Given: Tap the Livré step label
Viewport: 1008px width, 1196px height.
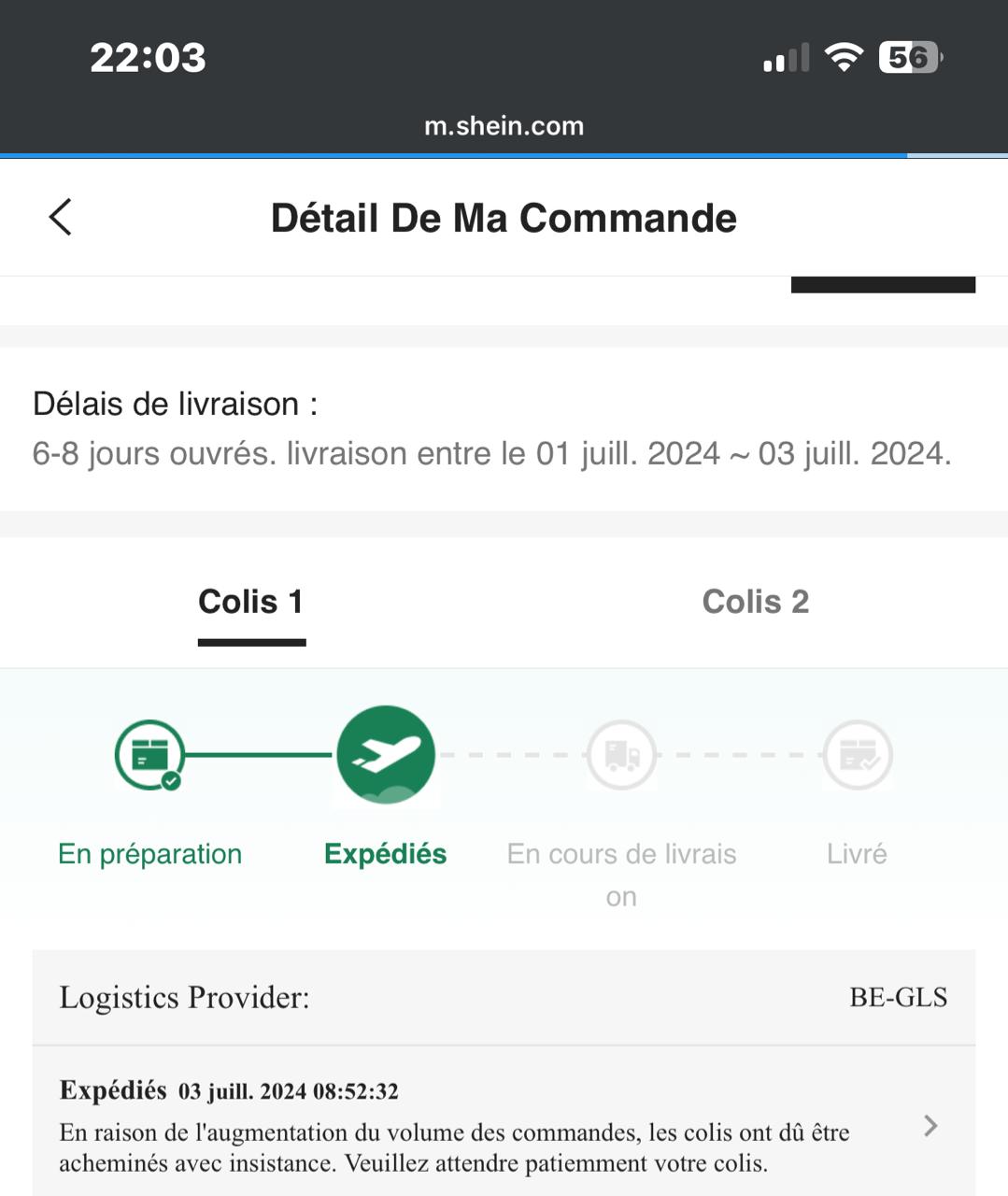Looking at the screenshot, I should pos(857,854).
